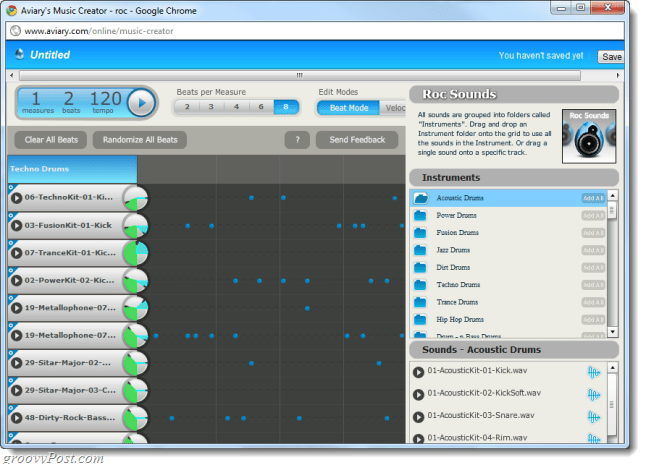Set beats per measure to 4

click(x=237, y=107)
